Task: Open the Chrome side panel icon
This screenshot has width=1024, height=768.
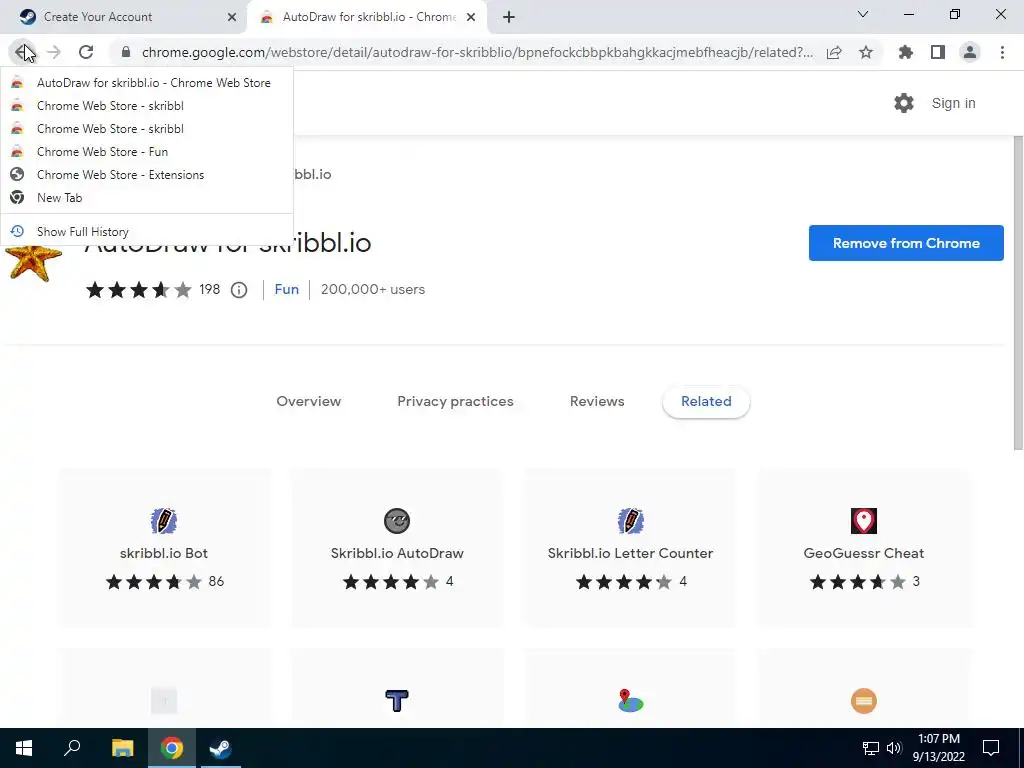Action: tap(938, 52)
